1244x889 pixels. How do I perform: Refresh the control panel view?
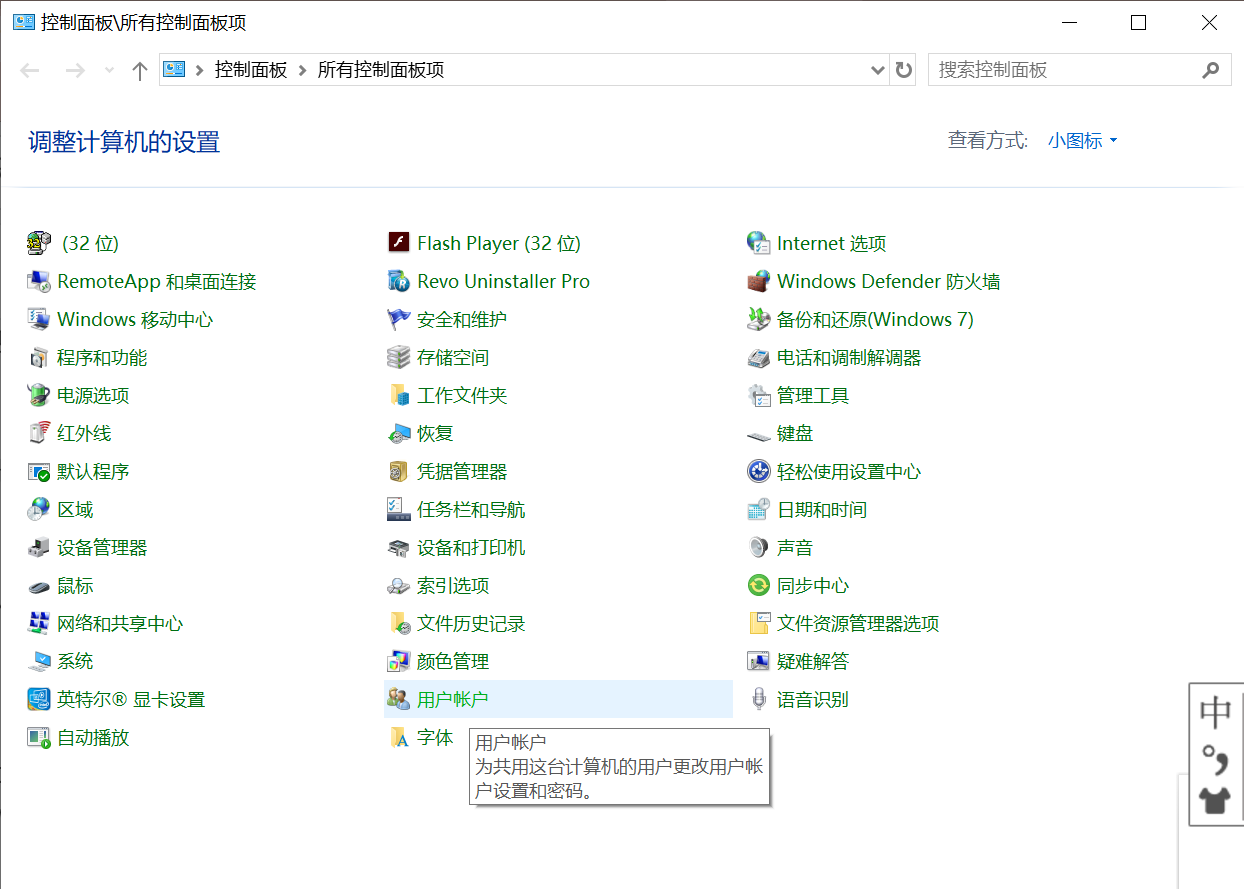(904, 70)
